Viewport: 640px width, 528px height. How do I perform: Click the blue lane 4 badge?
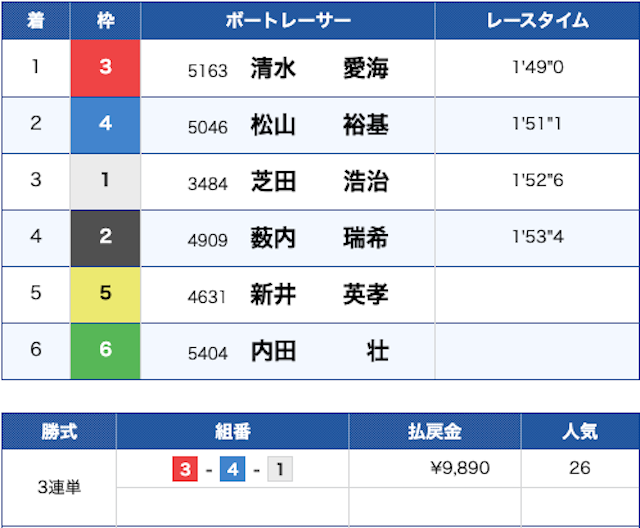pos(105,125)
